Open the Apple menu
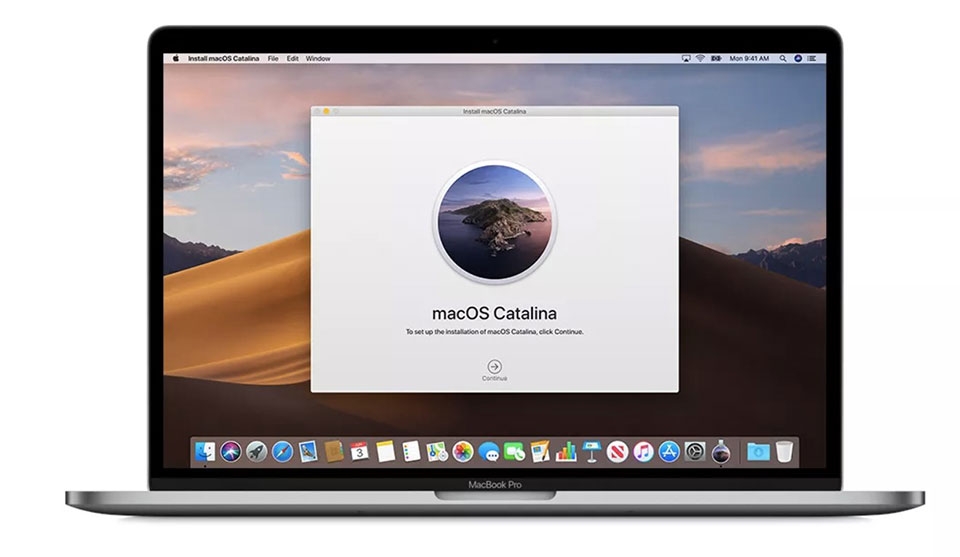Image resolution: width=960 pixels, height=557 pixels. pyautogui.click(x=176, y=59)
